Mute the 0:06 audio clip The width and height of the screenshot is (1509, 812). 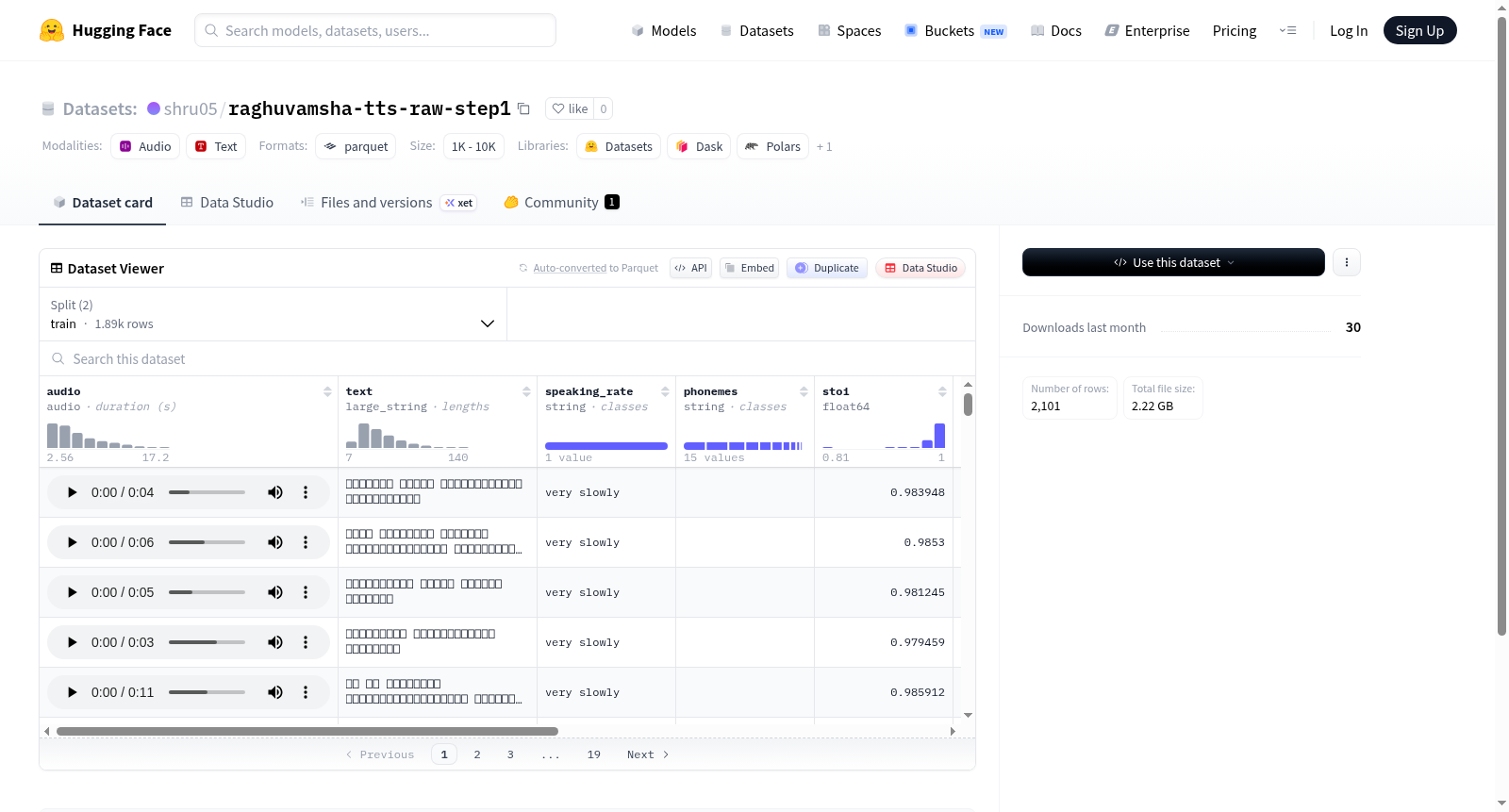click(275, 542)
